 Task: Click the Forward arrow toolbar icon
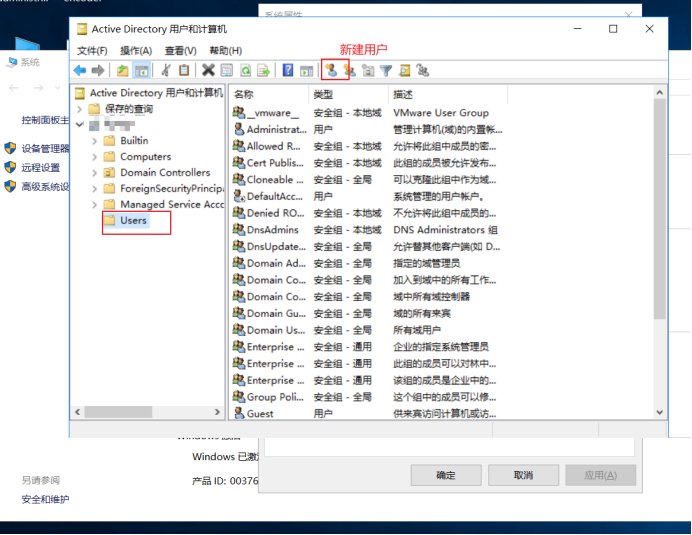[98, 70]
